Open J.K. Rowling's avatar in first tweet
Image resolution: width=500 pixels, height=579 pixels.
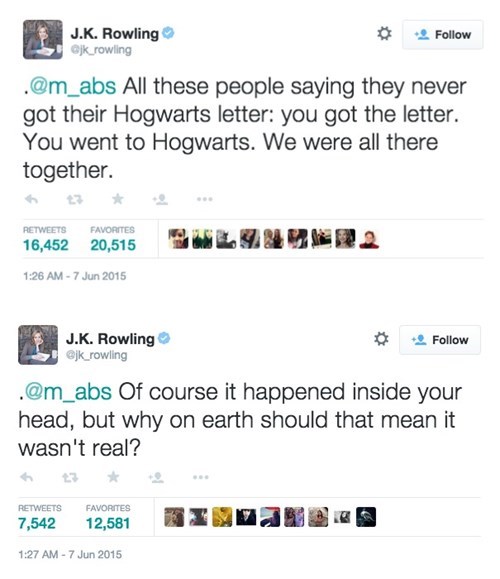43,40
